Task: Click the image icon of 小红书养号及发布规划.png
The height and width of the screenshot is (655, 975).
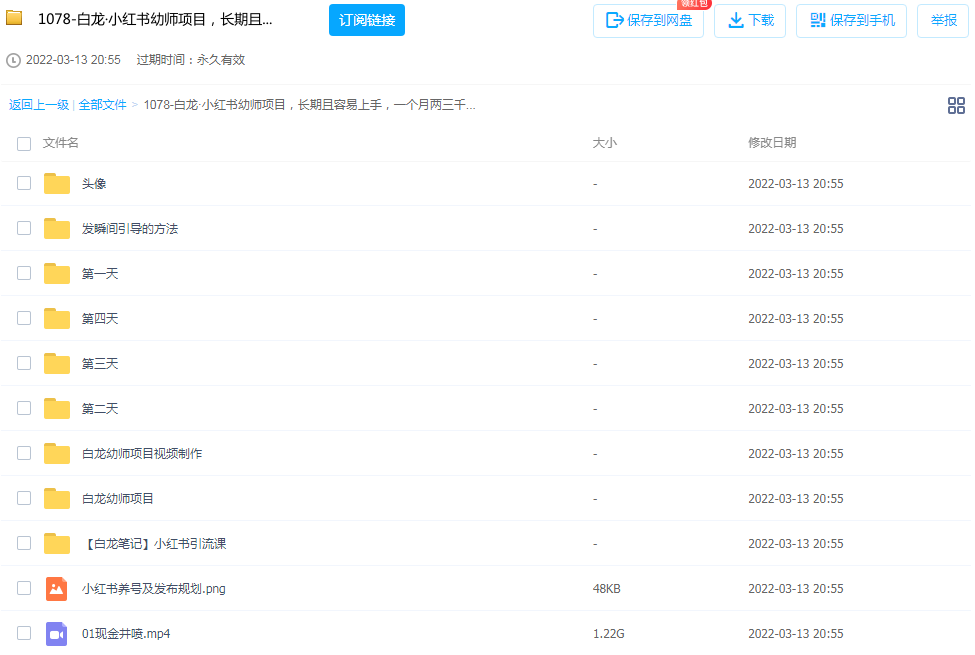Action: pos(57,588)
